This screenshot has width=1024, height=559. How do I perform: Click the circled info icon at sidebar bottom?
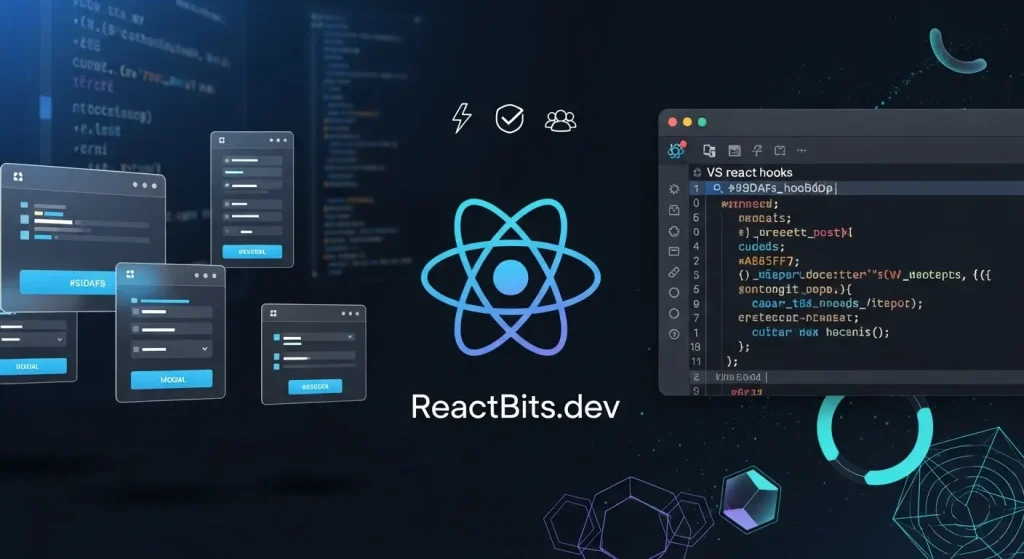[674, 334]
